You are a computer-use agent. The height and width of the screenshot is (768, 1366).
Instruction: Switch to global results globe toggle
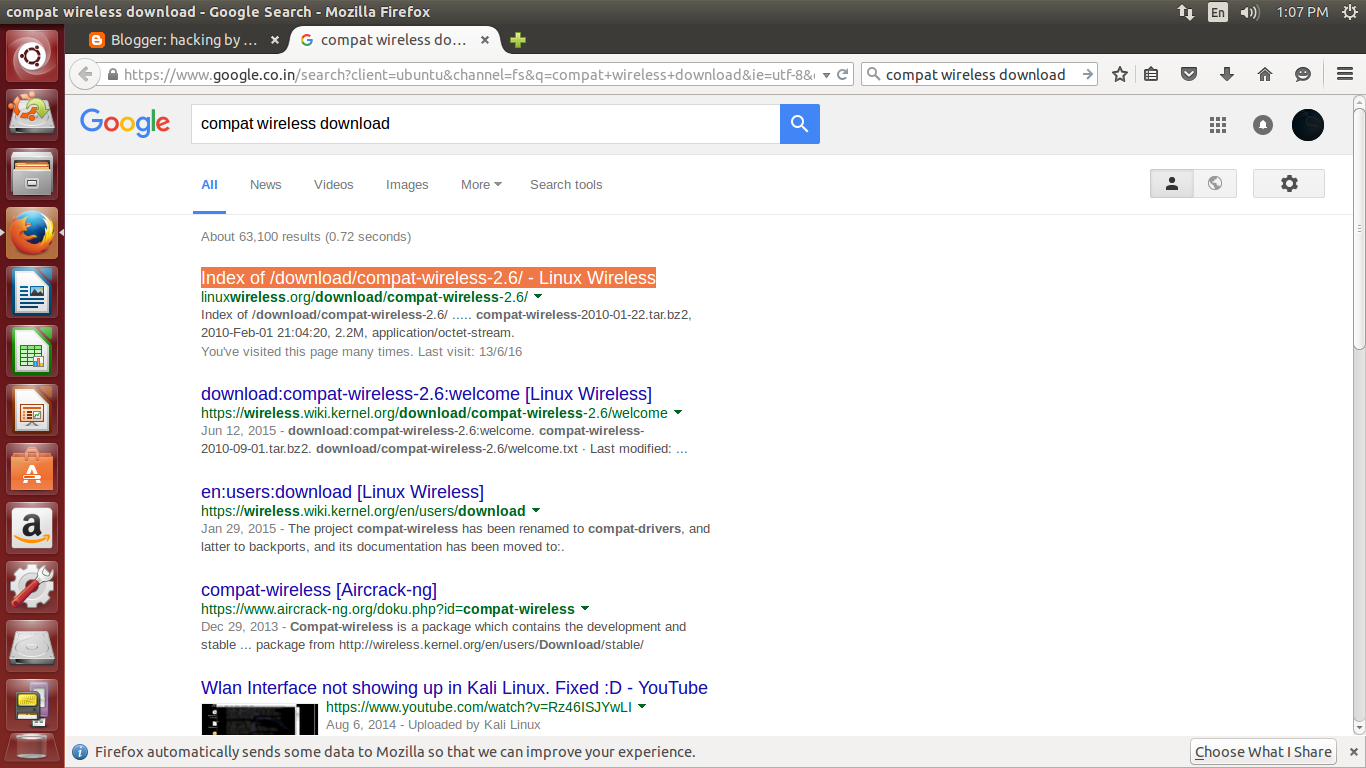coord(1215,184)
